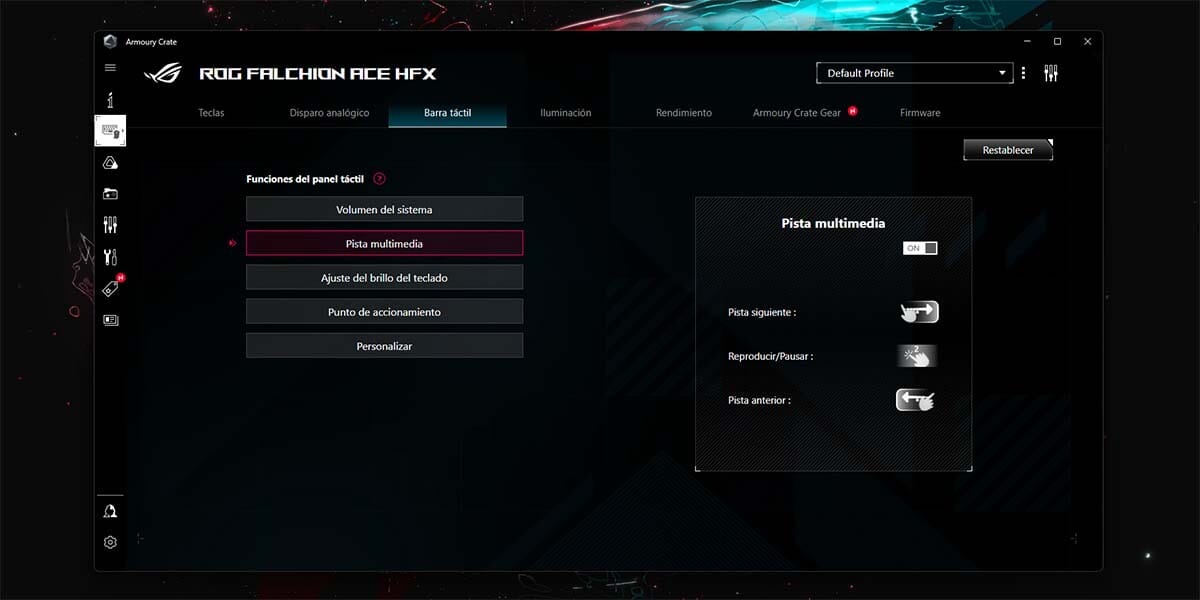Click the Pista multimedia panel heading

coord(833,223)
